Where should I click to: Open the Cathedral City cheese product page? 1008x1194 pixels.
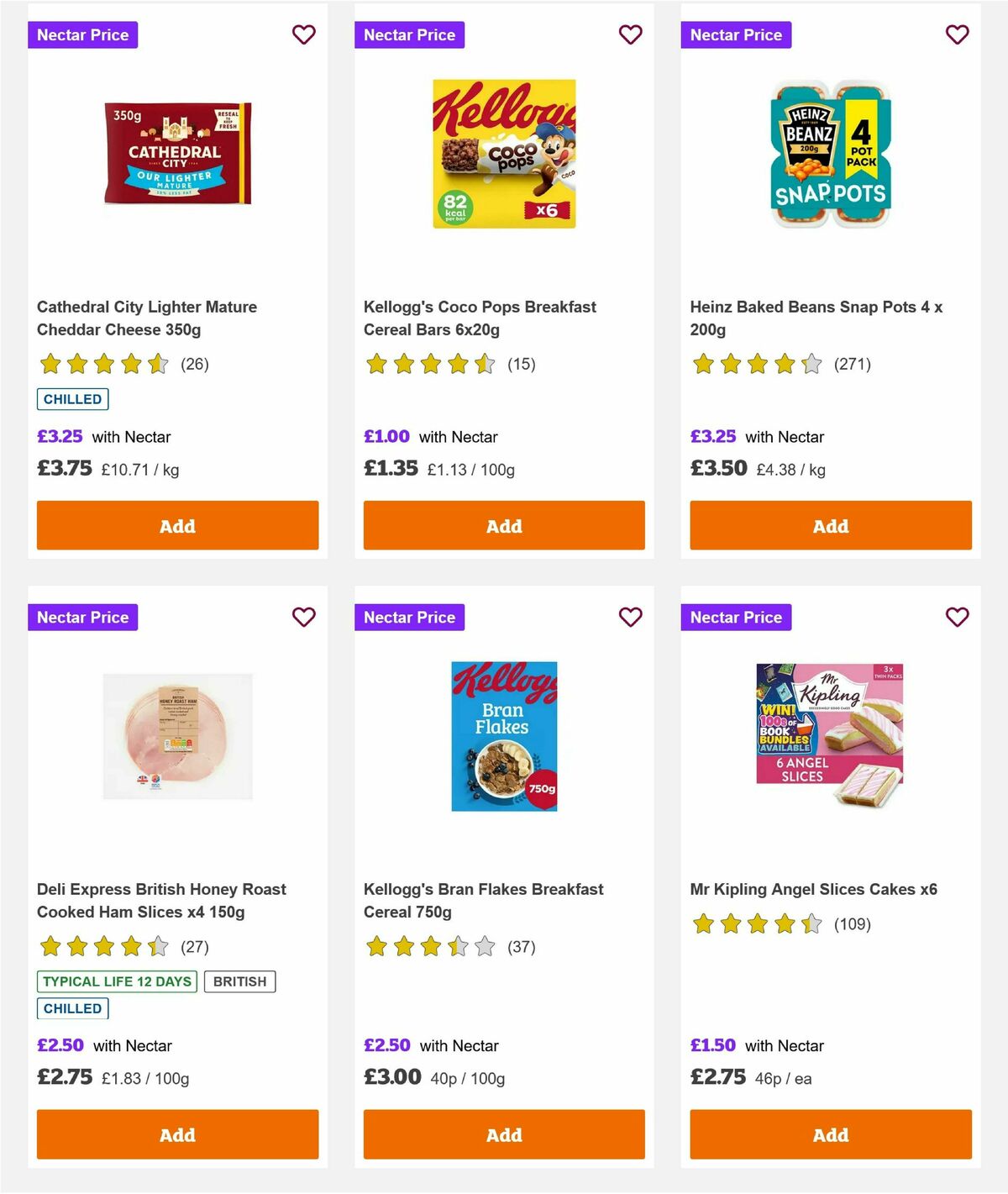tap(146, 318)
